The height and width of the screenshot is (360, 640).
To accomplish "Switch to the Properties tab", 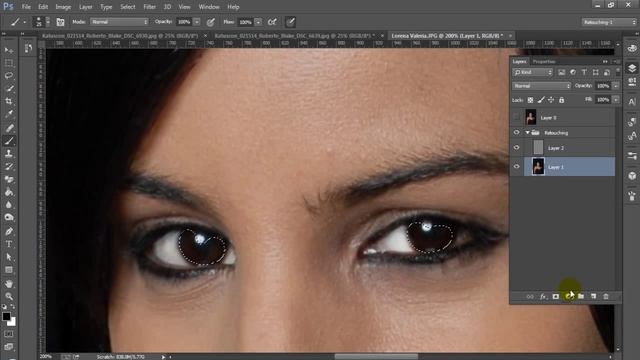I will click(544, 62).
